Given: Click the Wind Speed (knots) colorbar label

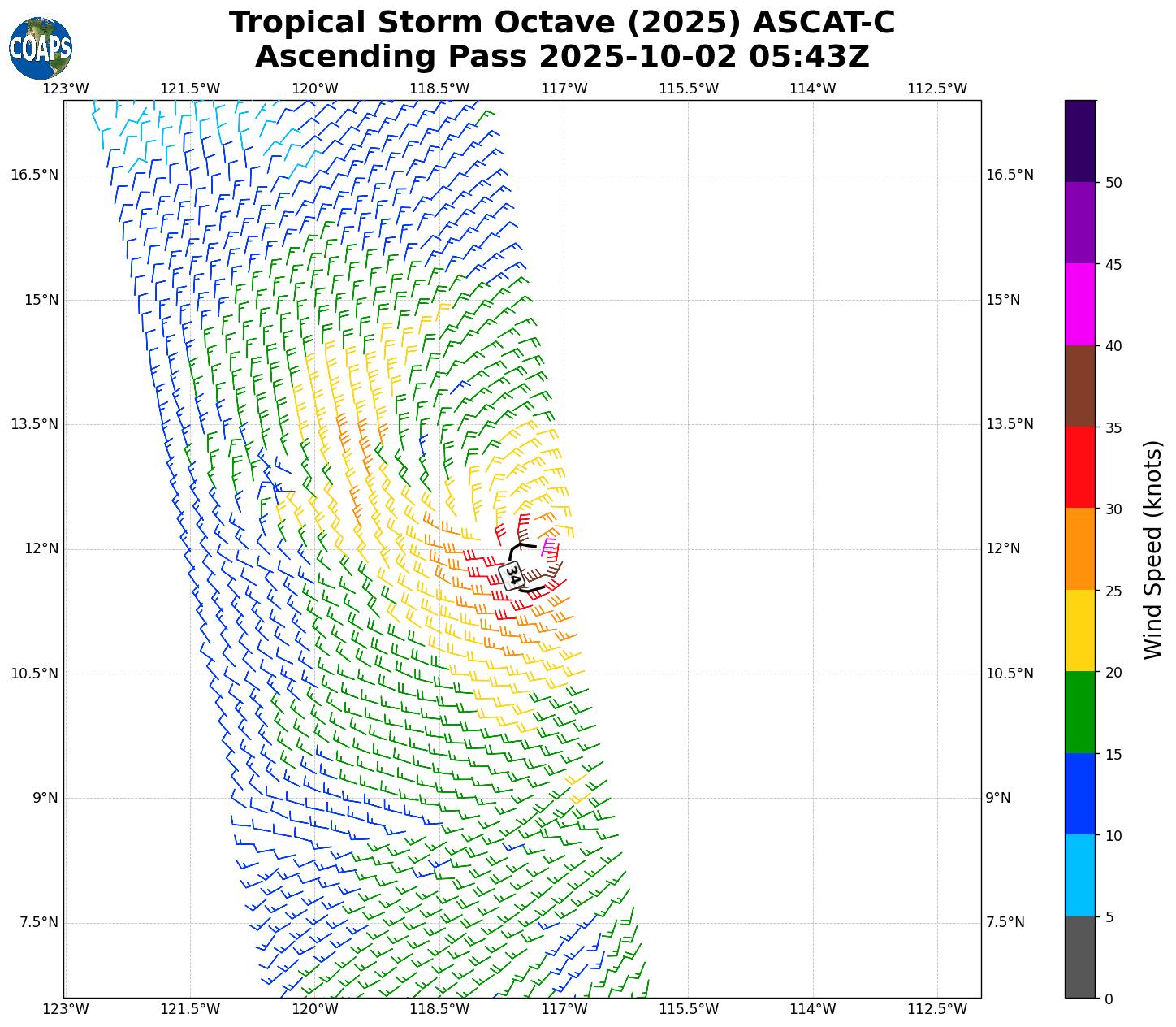Looking at the screenshot, I should click(1152, 549).
